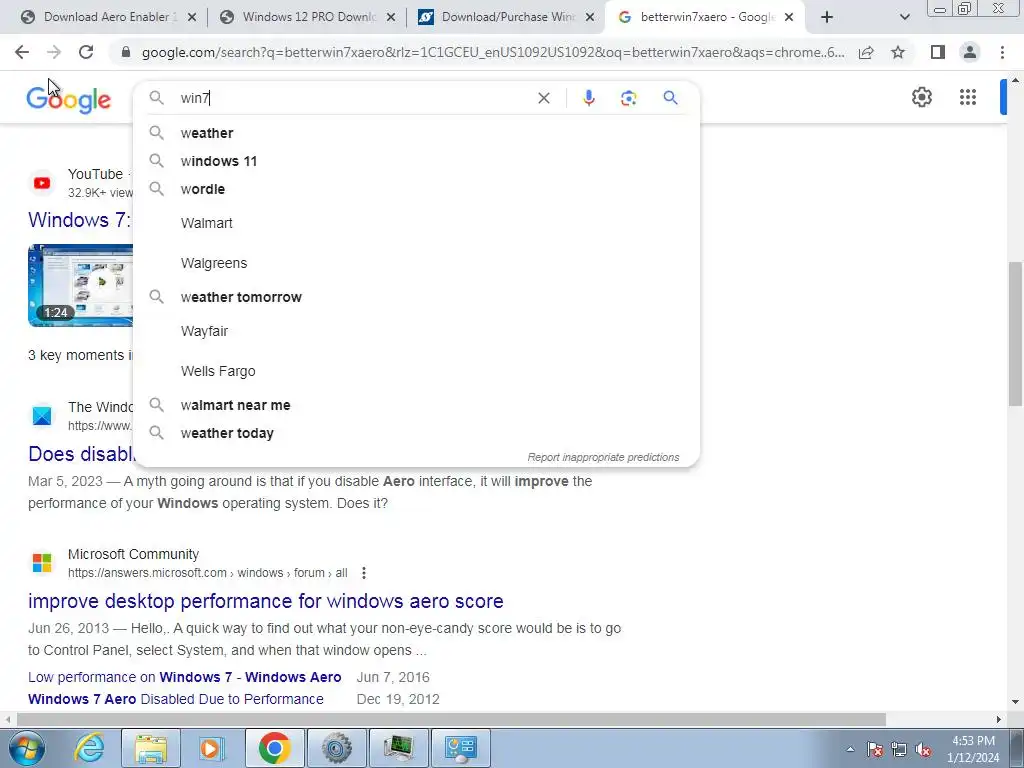Pick the 'weather tomorrow' suggestion
This screenshot has width=1024, height=768.
point(416,297)
